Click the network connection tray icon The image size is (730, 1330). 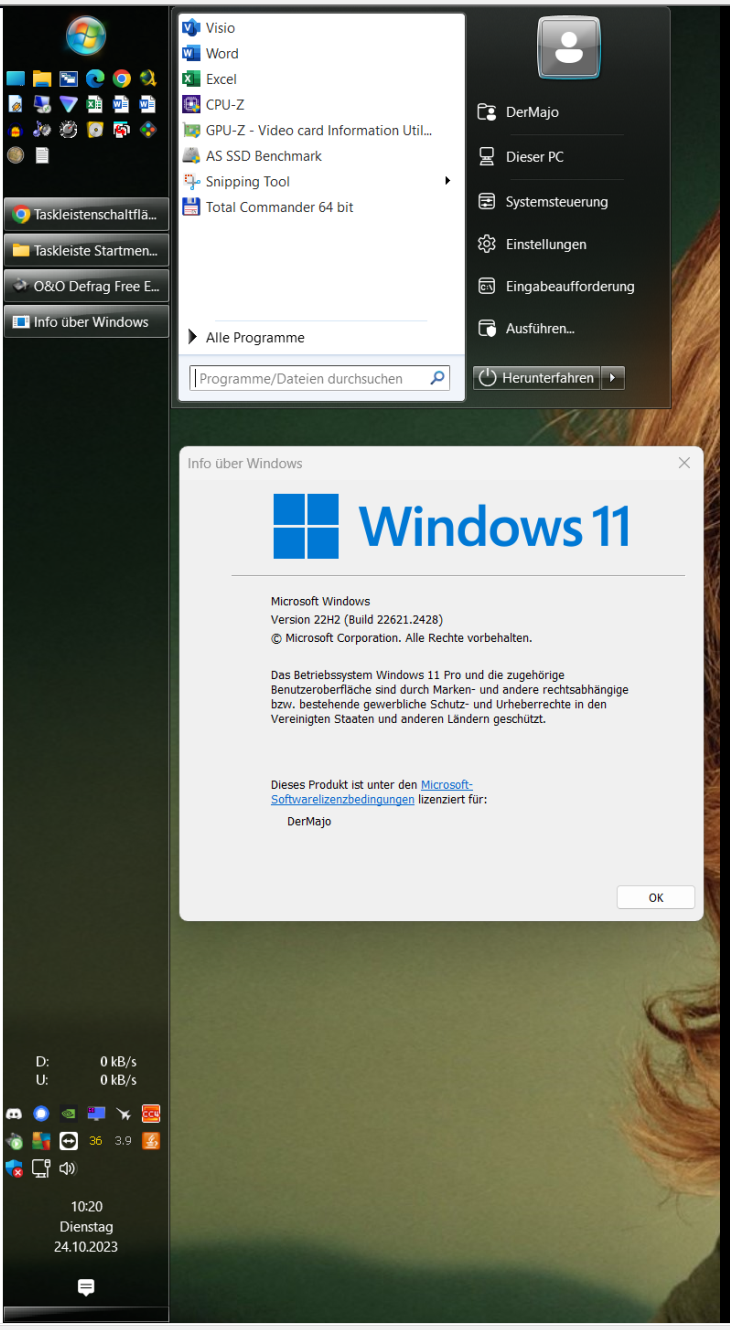click(41, 1168)
